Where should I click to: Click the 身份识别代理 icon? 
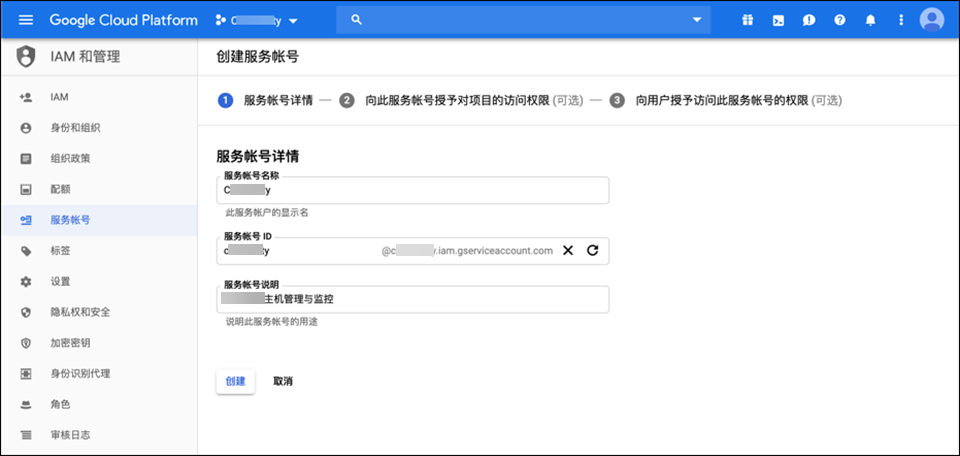coord(26,373)
